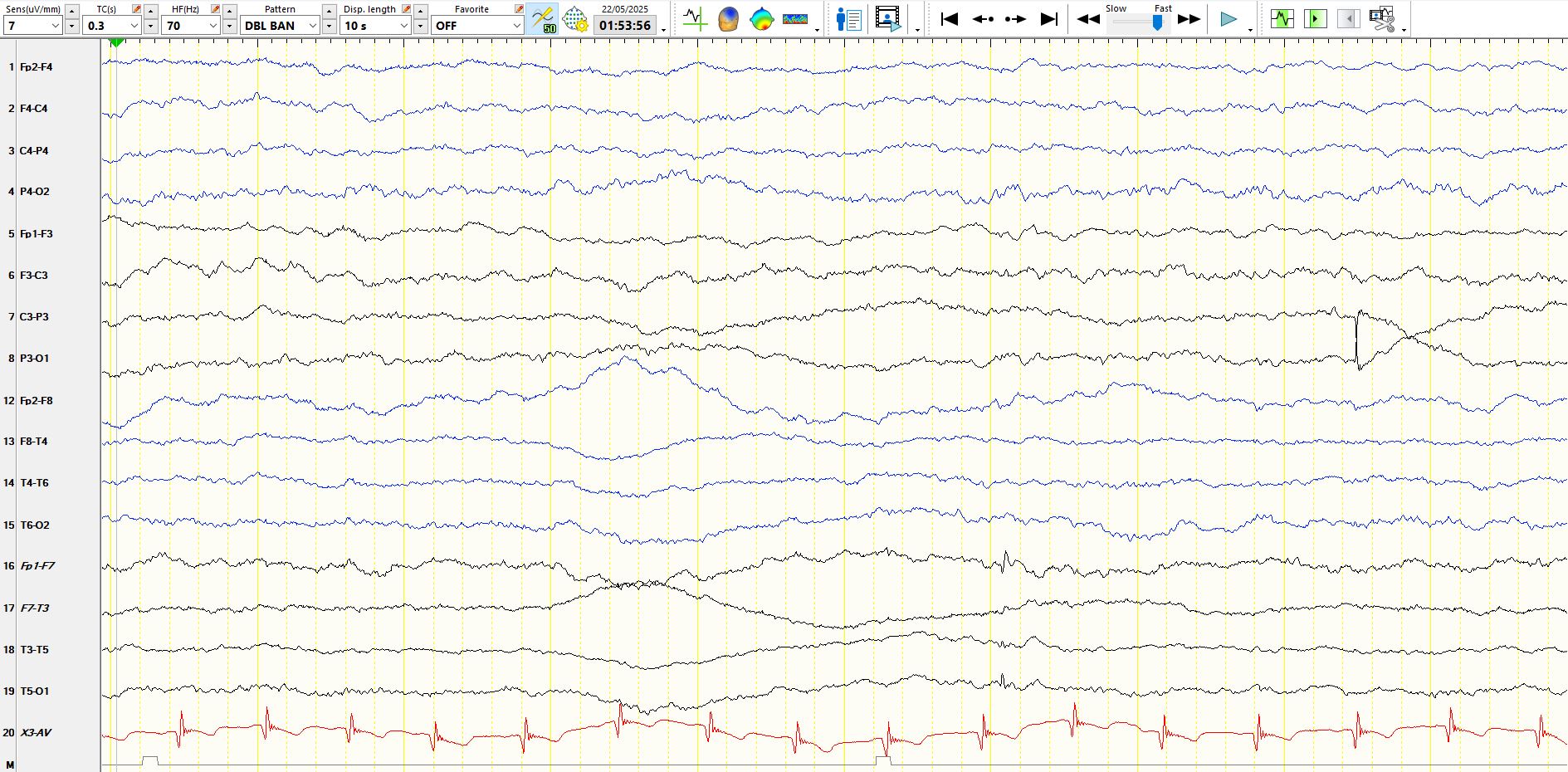Viewport: 1568px width, 772px height.
Task: Step back one page
Action: (983, 19)
